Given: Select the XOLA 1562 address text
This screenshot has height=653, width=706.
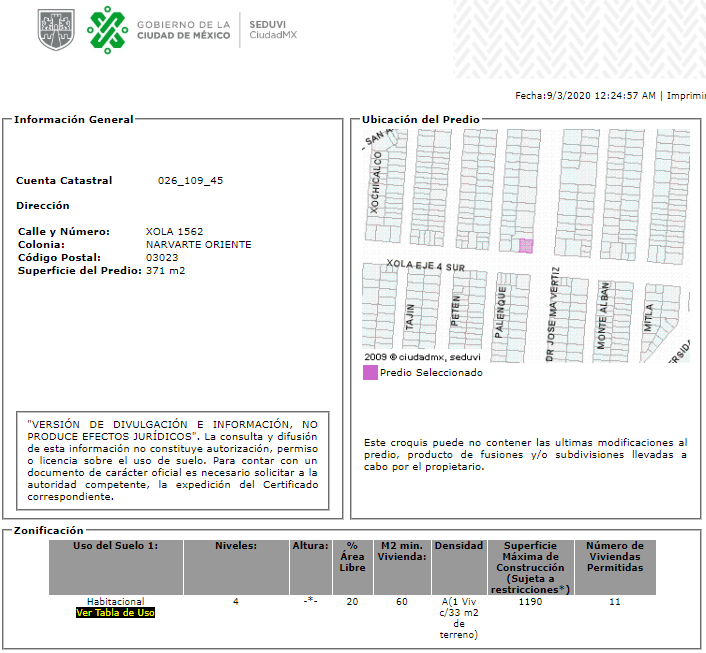Looking at the screenshot, I should click(174, 231).
